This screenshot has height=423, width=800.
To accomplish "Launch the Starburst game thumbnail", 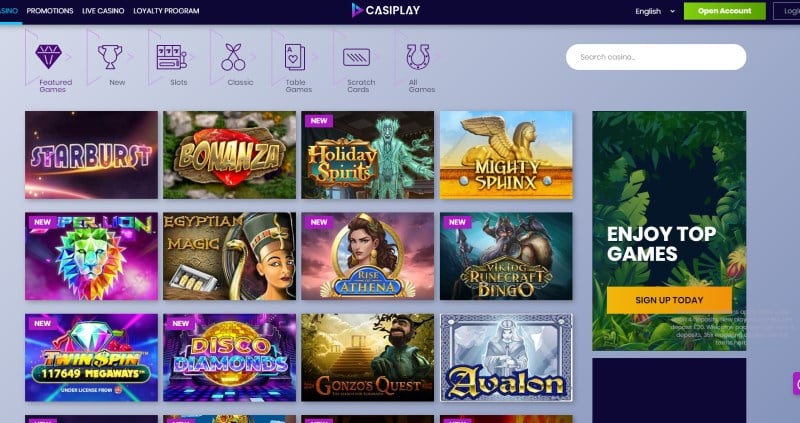I will [91, 155].
